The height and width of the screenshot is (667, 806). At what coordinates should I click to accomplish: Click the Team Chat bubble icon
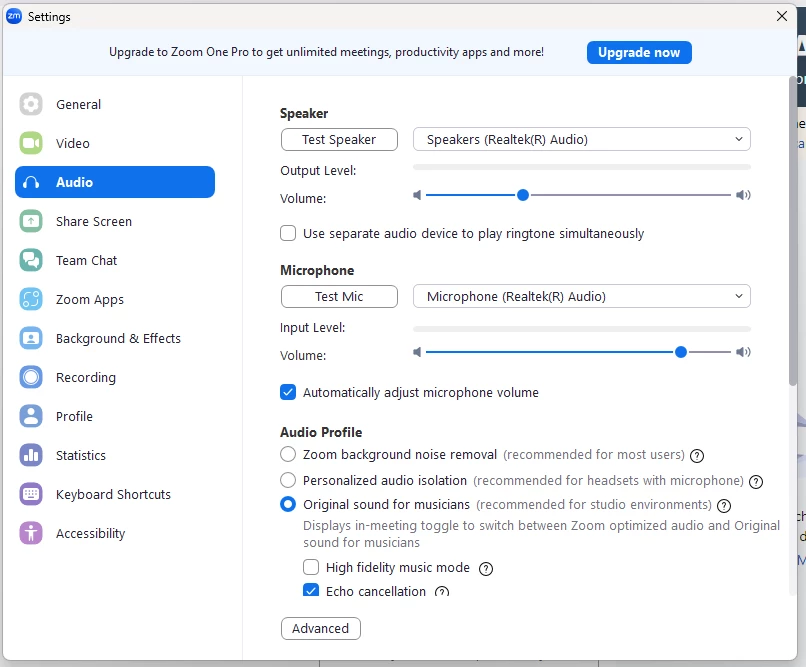coord(31,261)
